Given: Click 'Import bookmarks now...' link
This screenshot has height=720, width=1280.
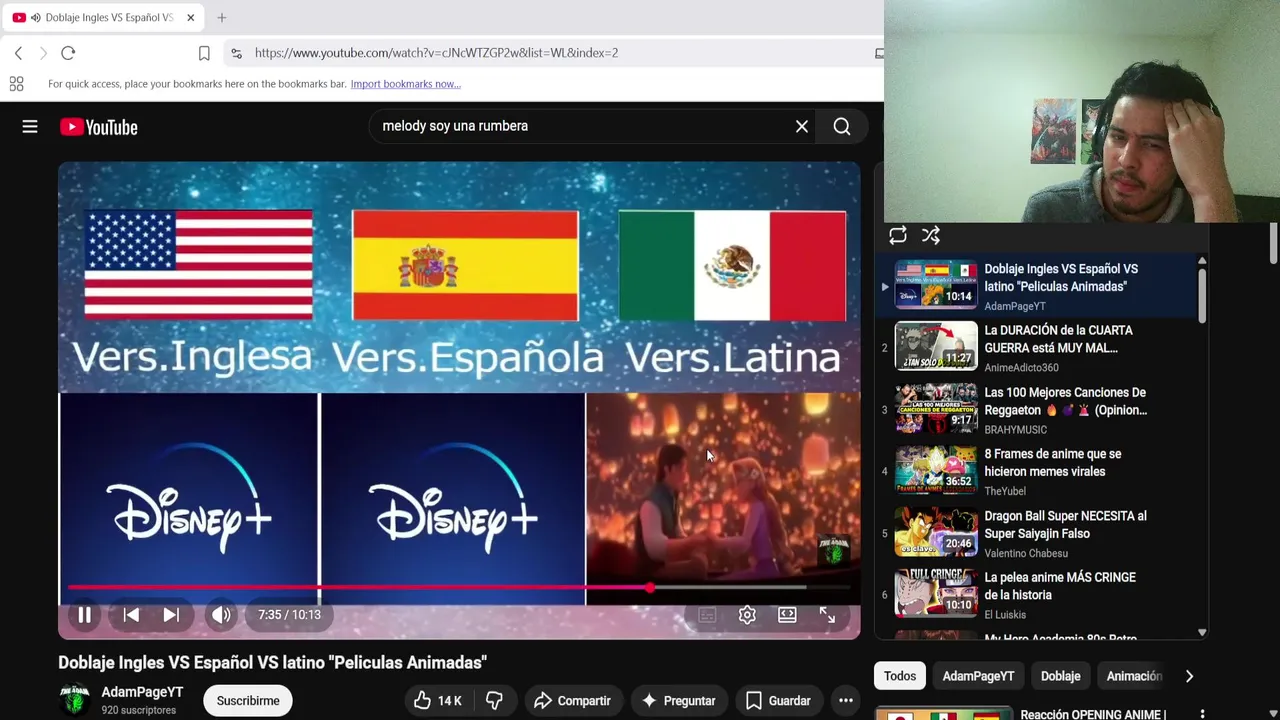Looking at the screenshot, I should click(x=405, y=84).
